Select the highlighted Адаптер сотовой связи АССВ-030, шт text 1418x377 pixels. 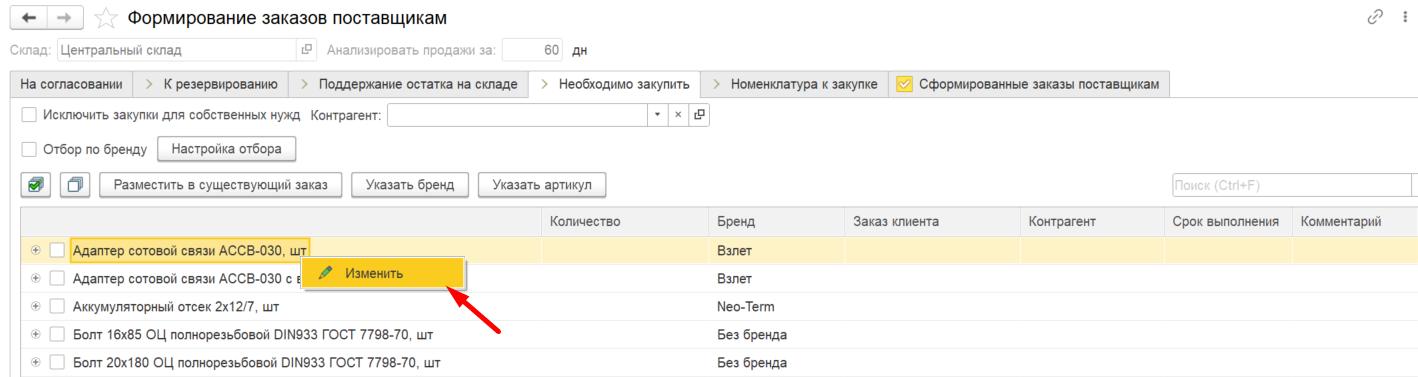[190, 250]
